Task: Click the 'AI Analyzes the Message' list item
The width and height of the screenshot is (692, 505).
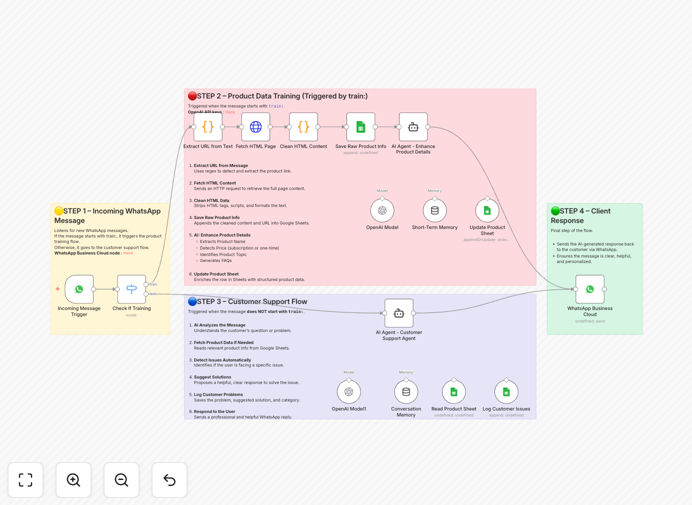Action: pos(219,325)
